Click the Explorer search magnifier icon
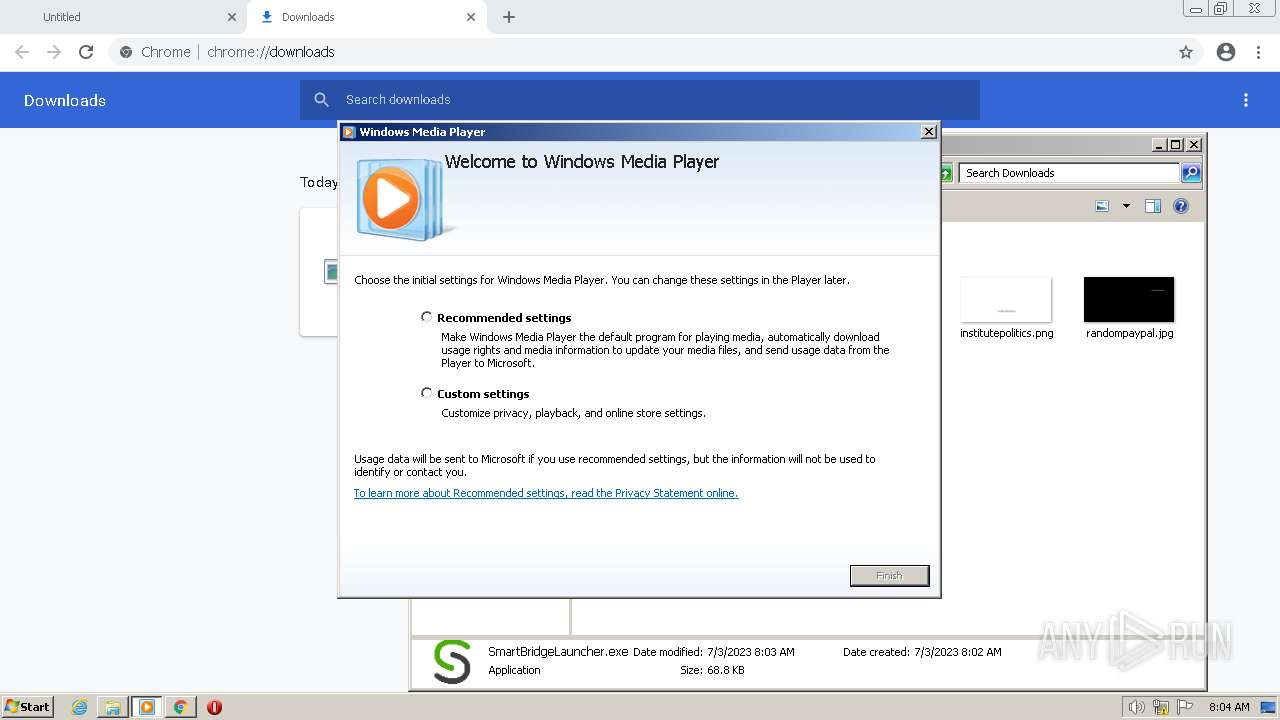Viewport: 1280px width, 720px height. [1191, 173]
